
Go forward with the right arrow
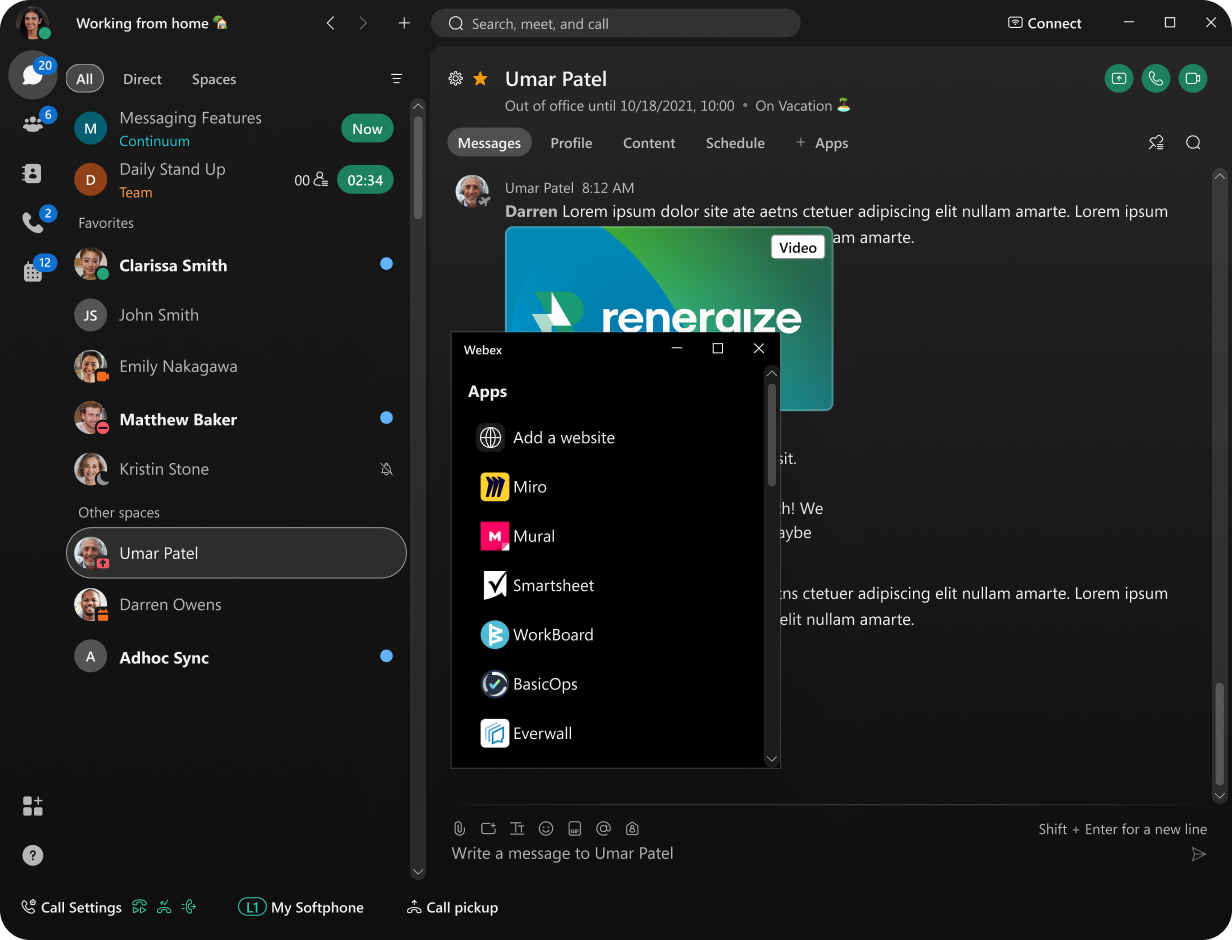coord(363,23)
